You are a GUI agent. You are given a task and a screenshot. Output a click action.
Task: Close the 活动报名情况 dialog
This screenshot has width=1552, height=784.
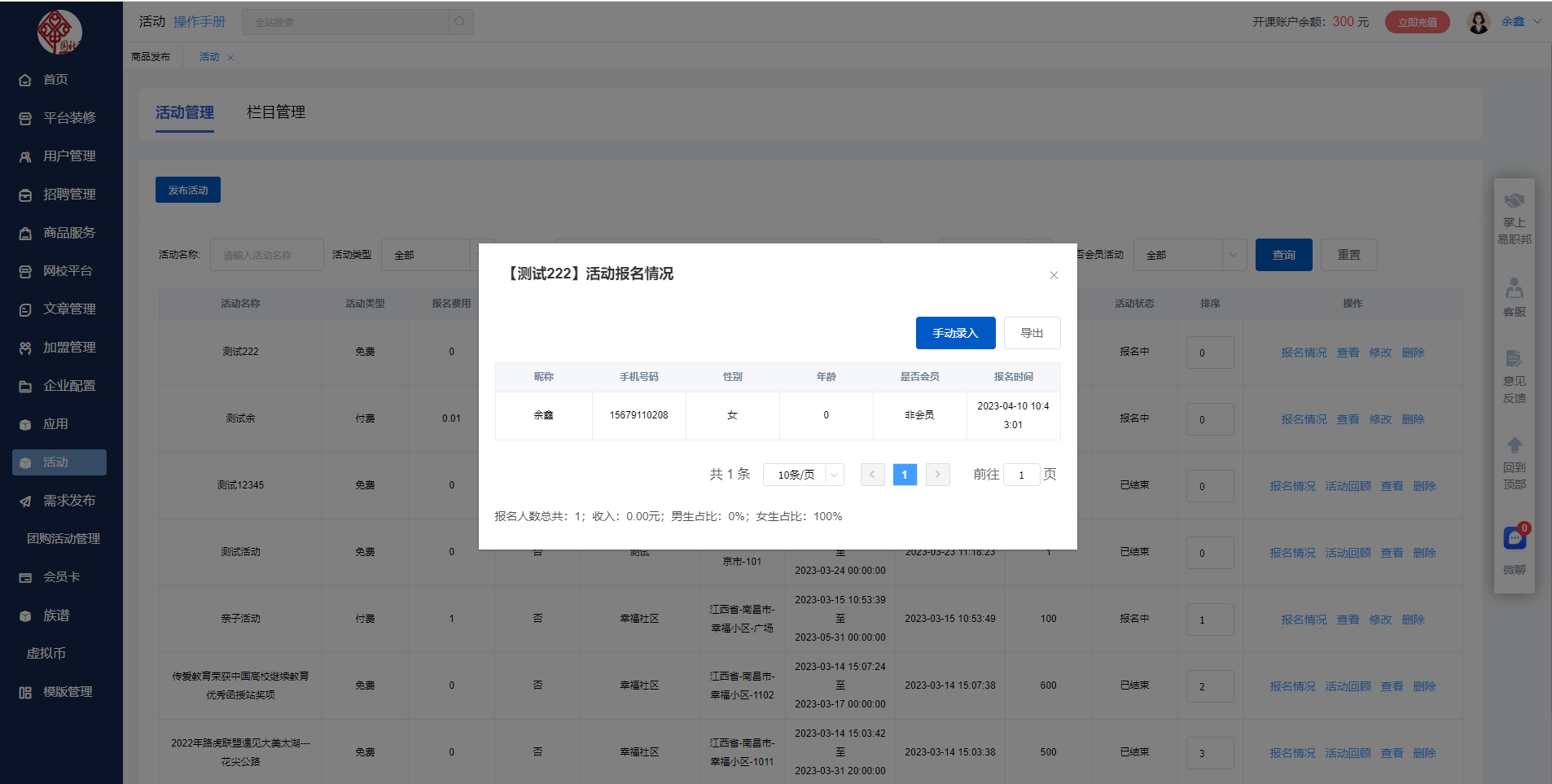click(1054, 275)
